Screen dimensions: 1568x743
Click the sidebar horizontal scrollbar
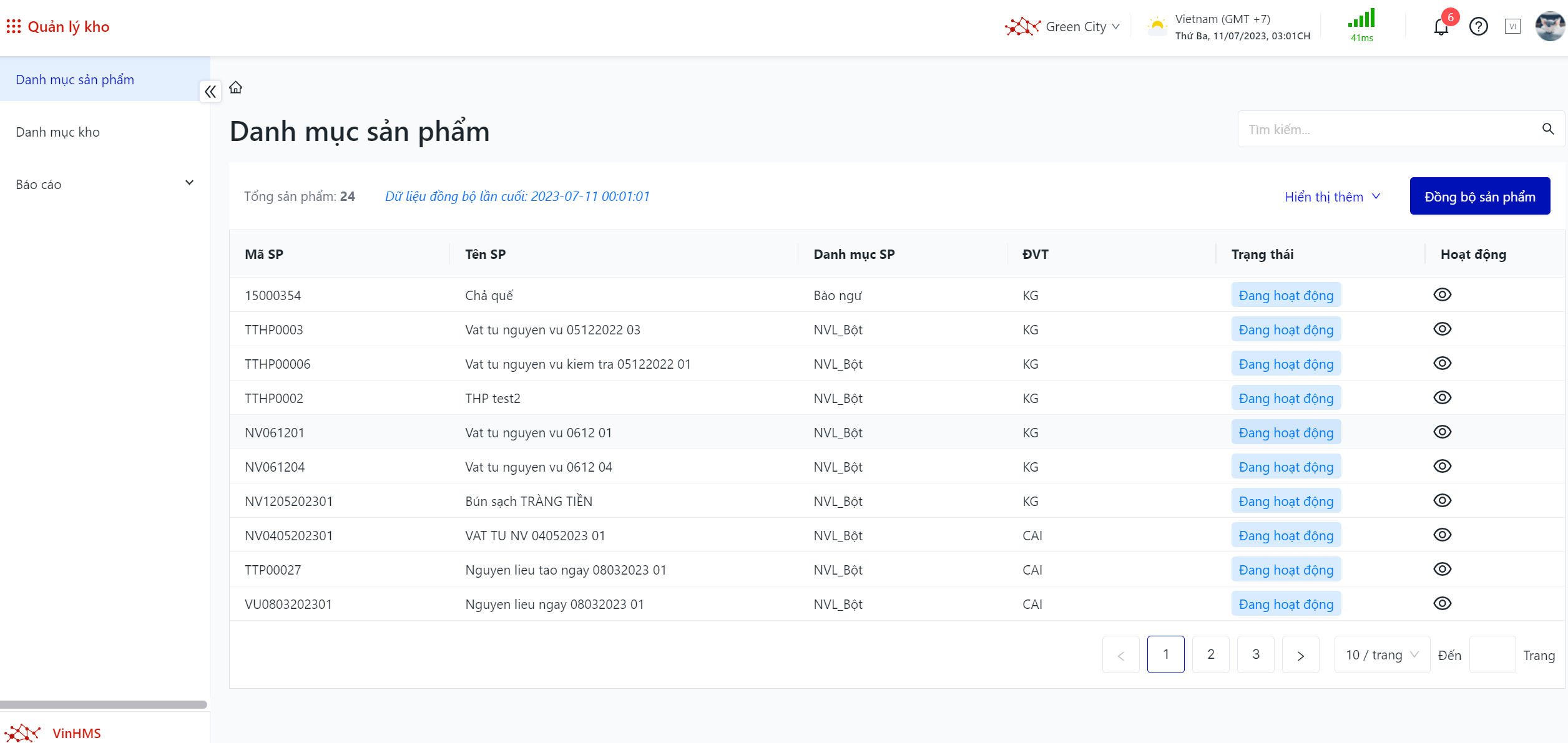104,704
